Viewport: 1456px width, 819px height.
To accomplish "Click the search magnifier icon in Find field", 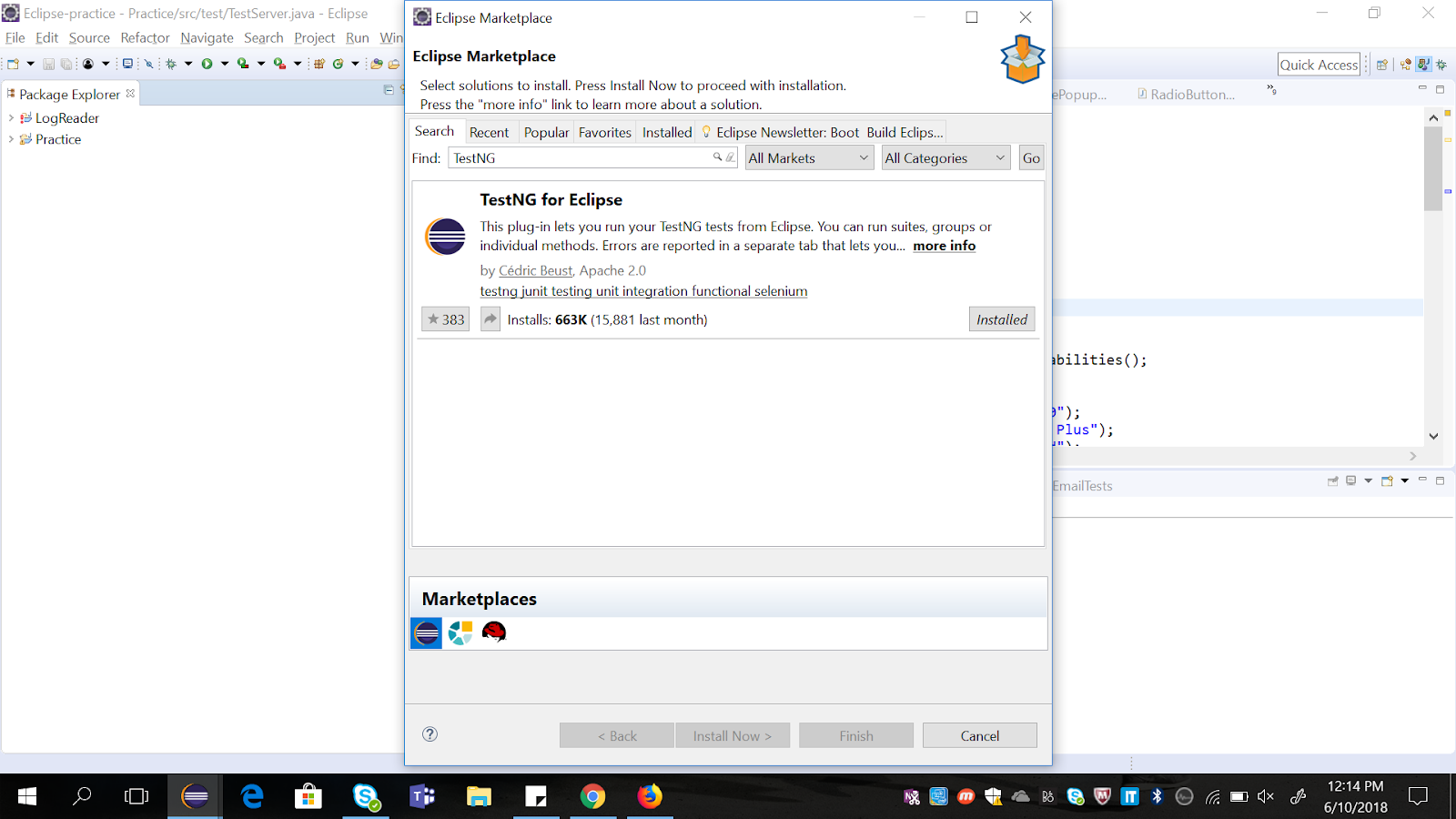I will pyautogui.click(x=717, y=157).
